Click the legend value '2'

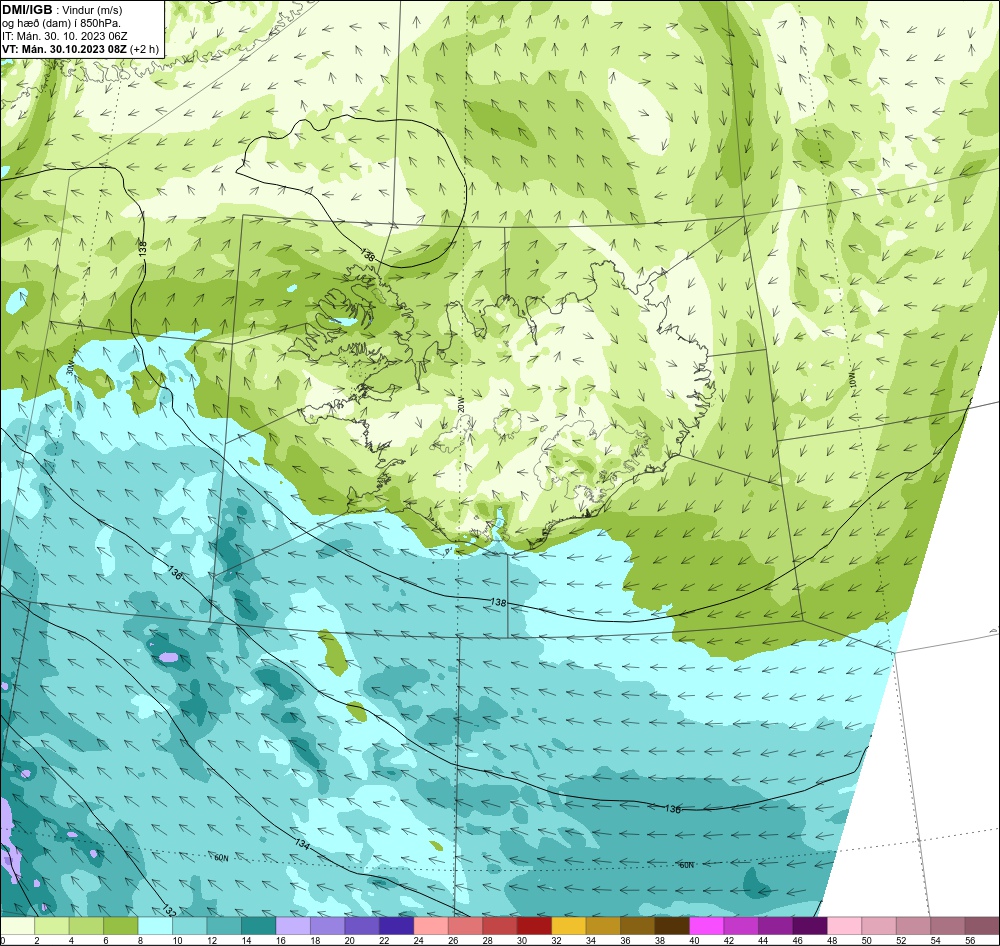click(37, 940)
